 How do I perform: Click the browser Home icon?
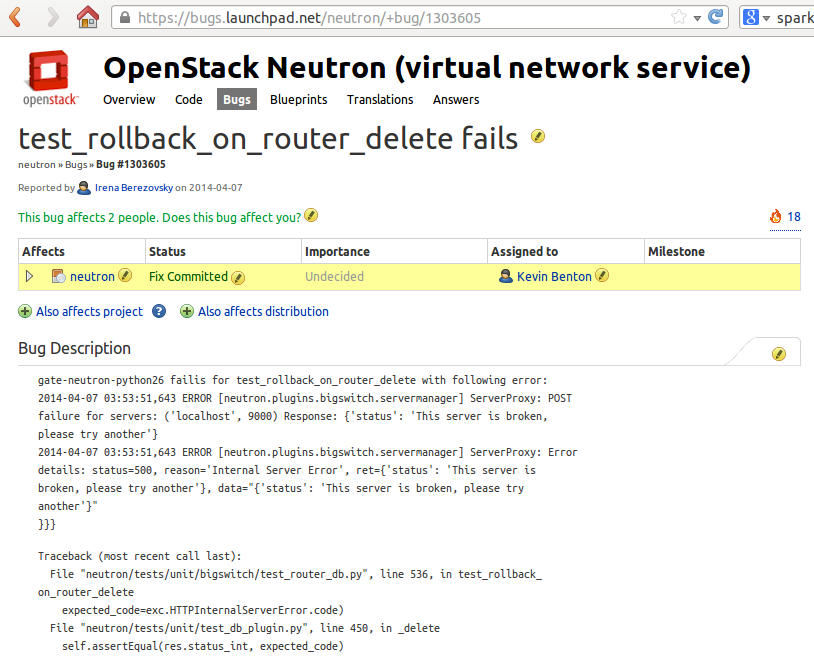click(x=88, y=17)
